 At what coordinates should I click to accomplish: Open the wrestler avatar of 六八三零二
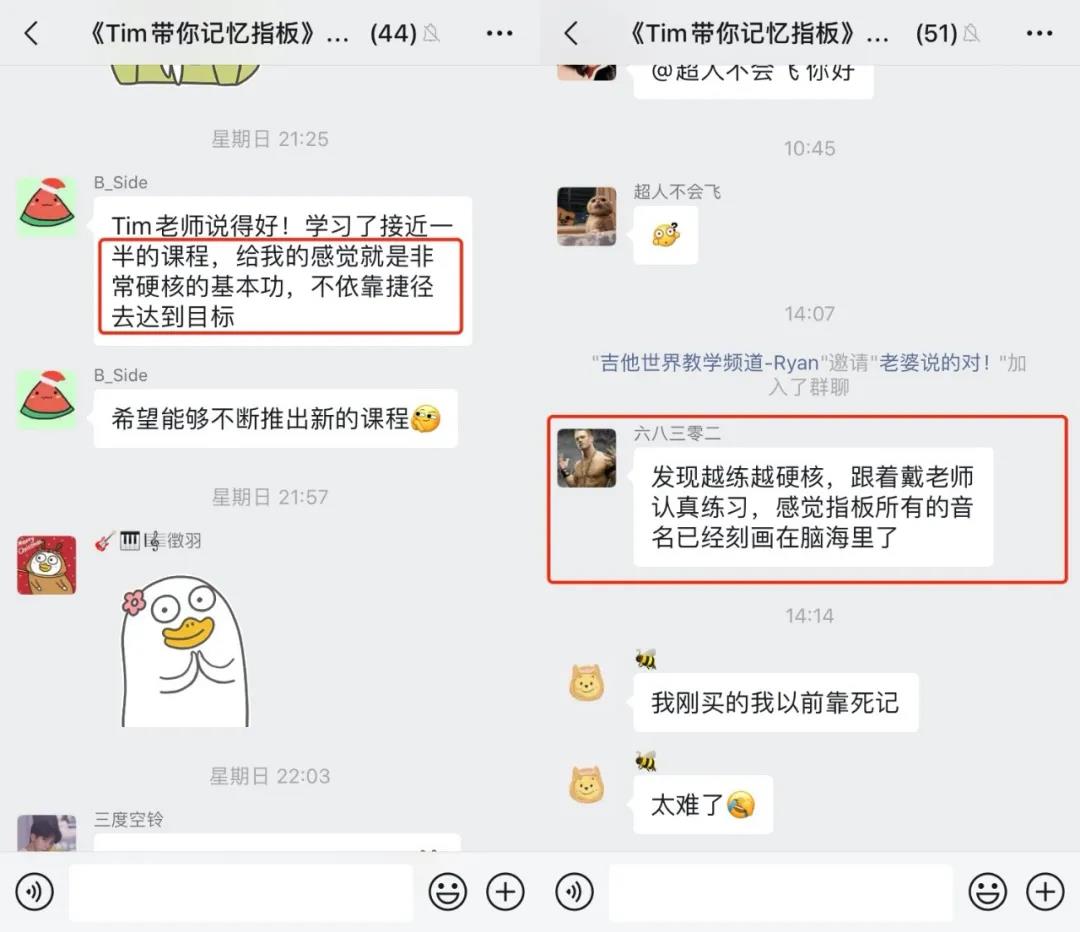[587, 458]
